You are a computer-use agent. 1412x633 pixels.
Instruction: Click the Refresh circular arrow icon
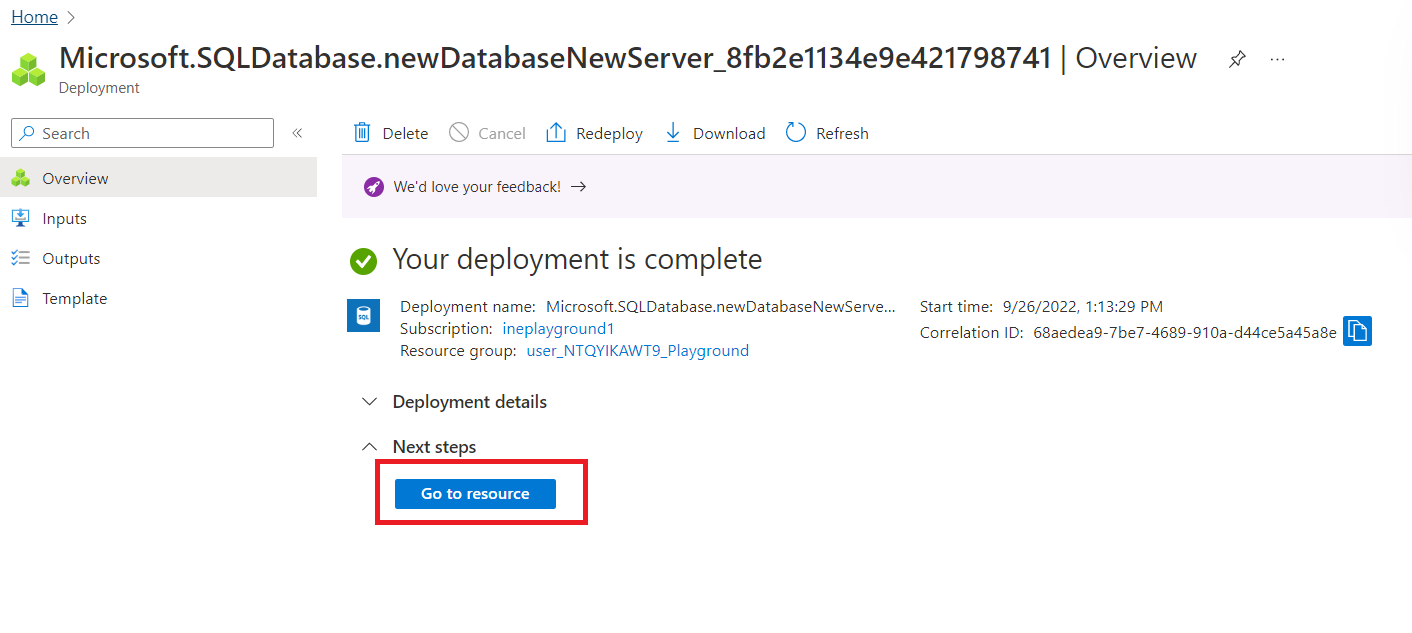(796, 133)
